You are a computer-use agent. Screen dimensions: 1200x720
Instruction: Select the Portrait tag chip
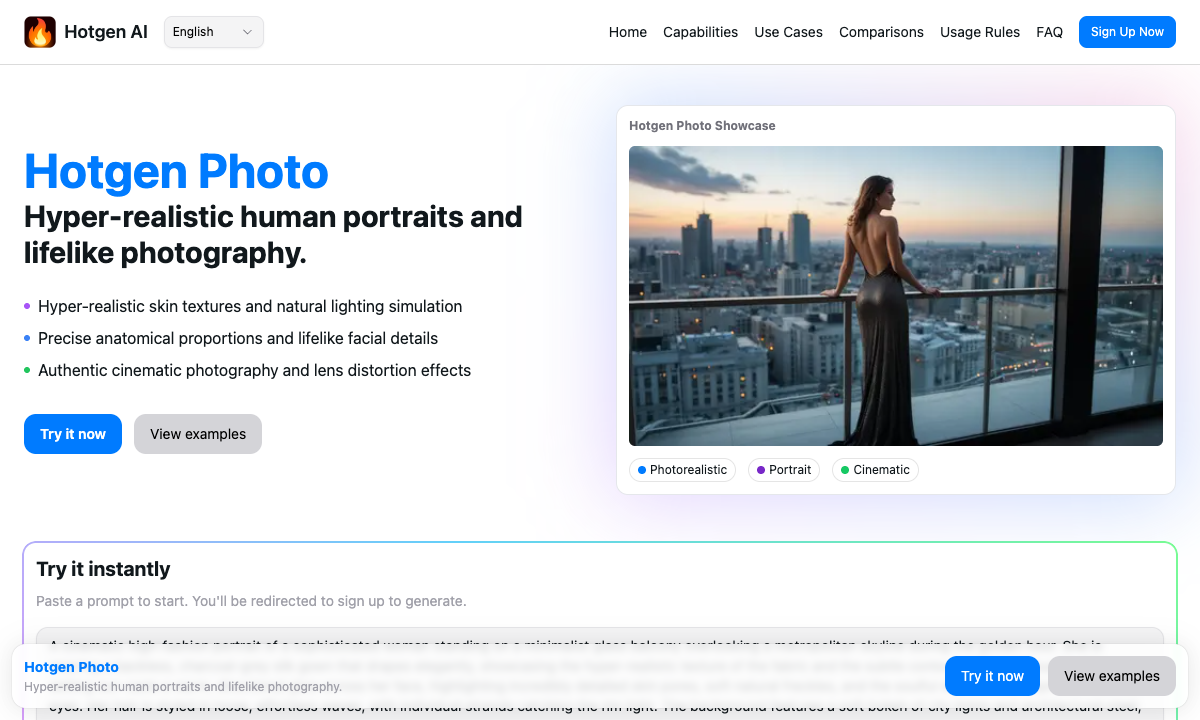[x=783, y=470]
